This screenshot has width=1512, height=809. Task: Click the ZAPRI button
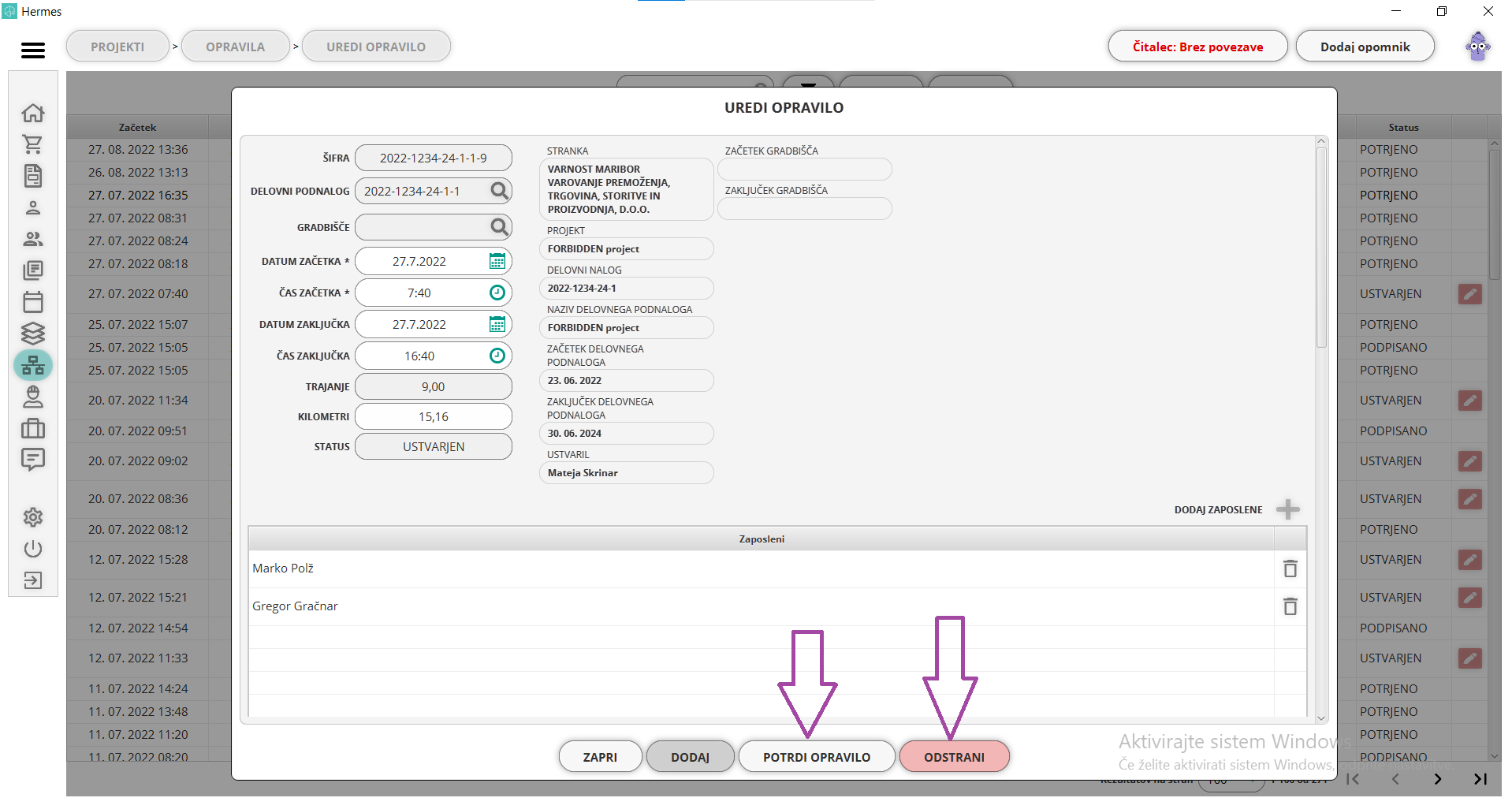click(600, 757)
